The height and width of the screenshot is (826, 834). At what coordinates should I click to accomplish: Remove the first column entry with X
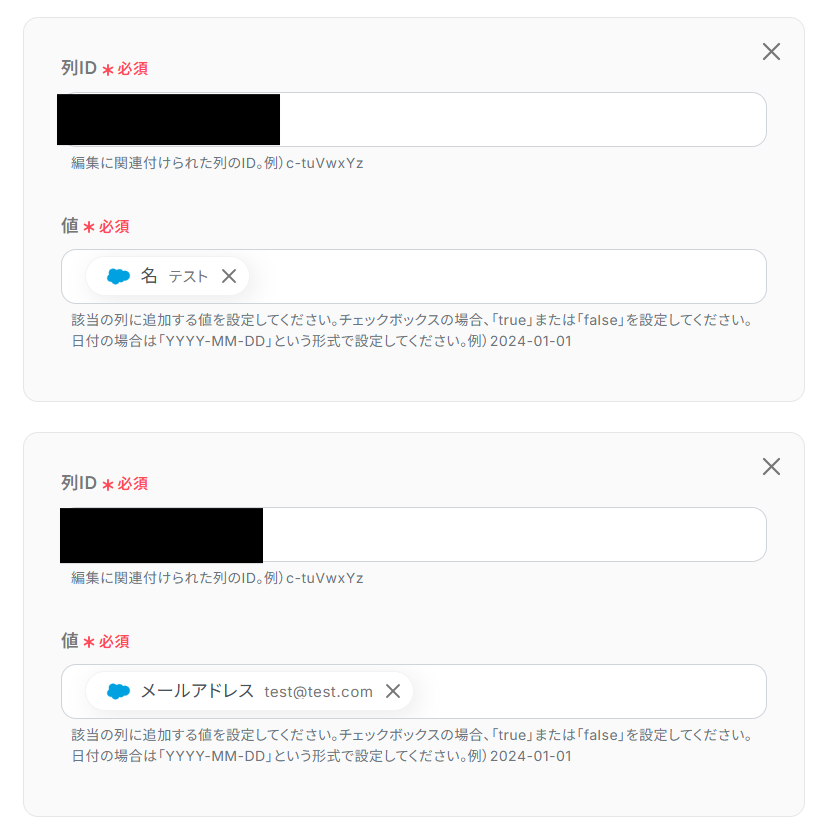point(771,52)
